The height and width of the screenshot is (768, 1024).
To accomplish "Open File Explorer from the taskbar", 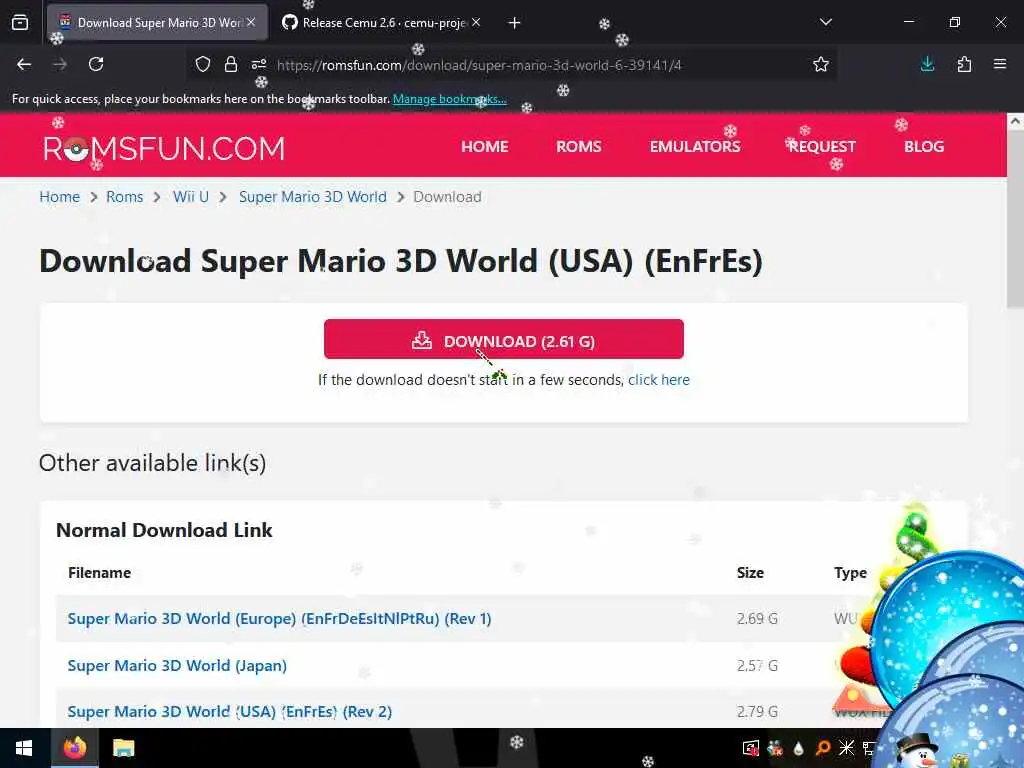I will [x=123, y=748].
